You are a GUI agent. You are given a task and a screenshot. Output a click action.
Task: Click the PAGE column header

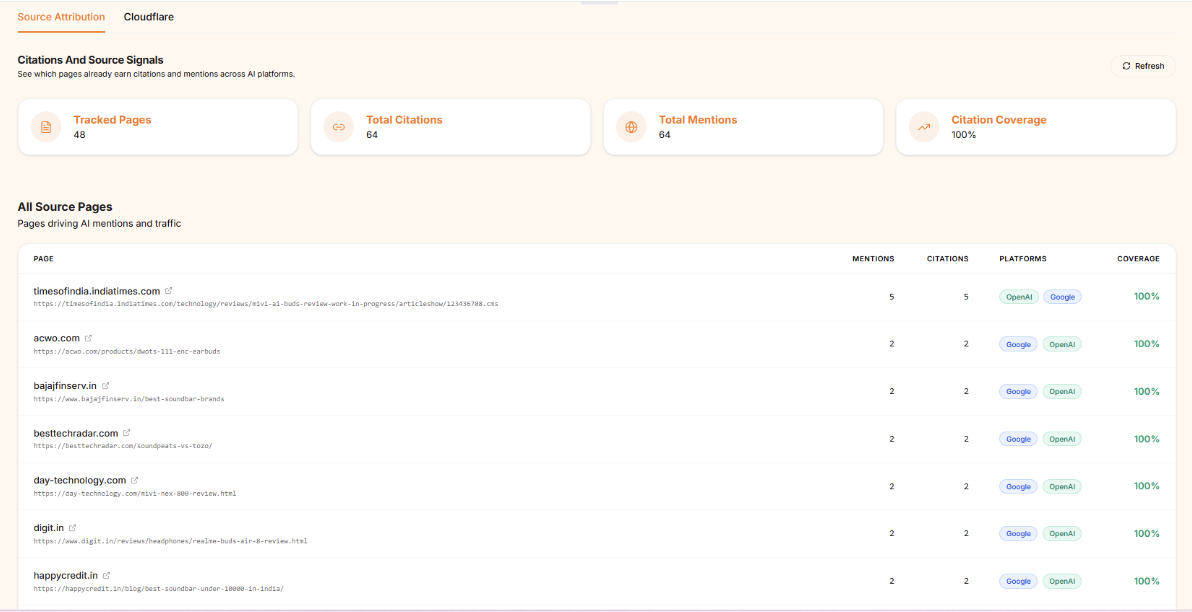[x=43, y=258]
